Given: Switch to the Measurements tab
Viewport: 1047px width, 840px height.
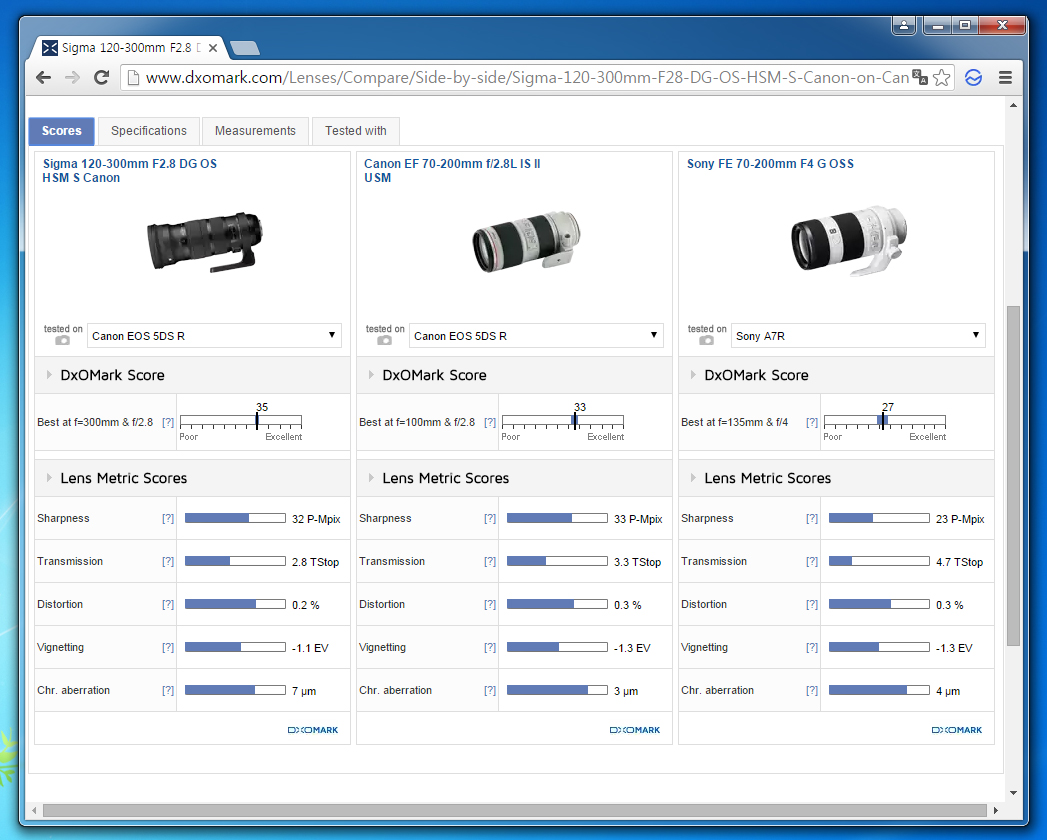Looking at the screenshot, I should 255,131.
